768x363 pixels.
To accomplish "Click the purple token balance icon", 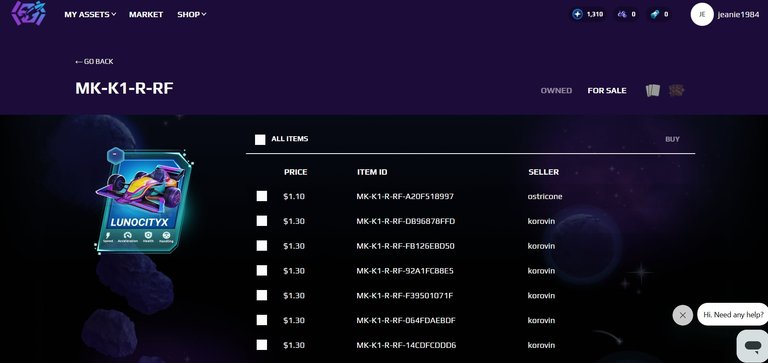I will (622, 14).
